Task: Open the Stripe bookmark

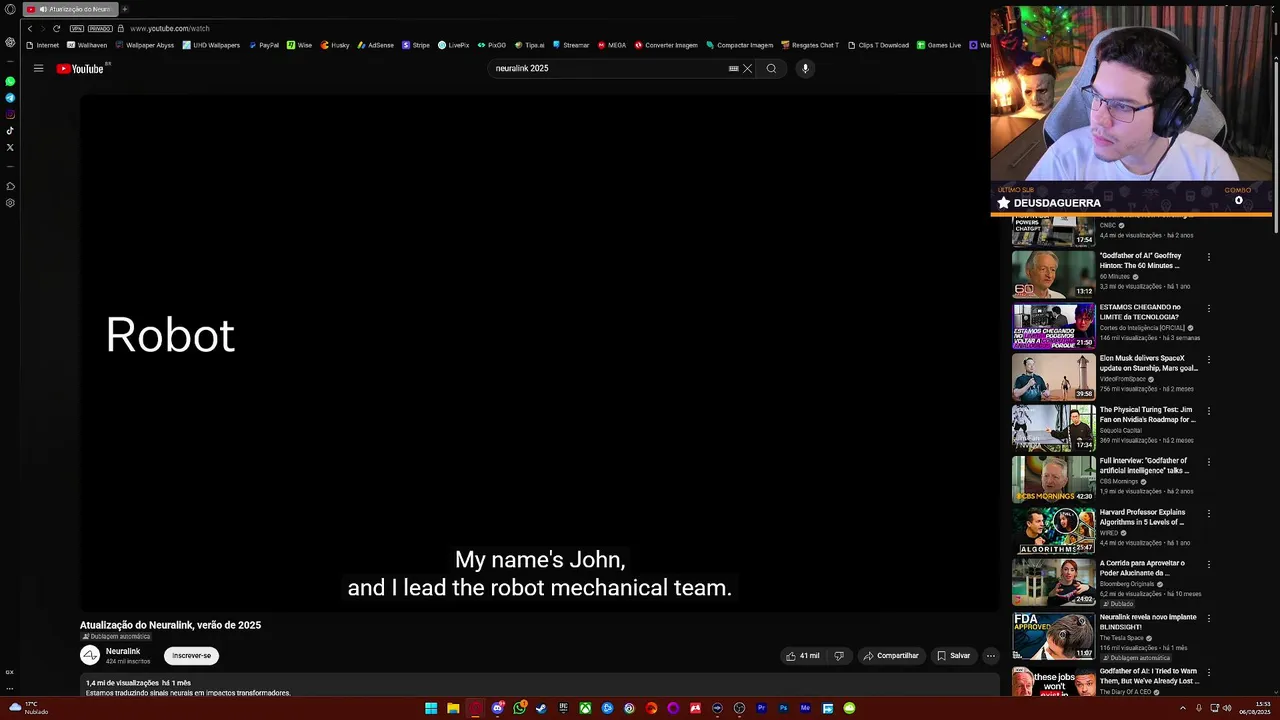Action: (416, 45)
